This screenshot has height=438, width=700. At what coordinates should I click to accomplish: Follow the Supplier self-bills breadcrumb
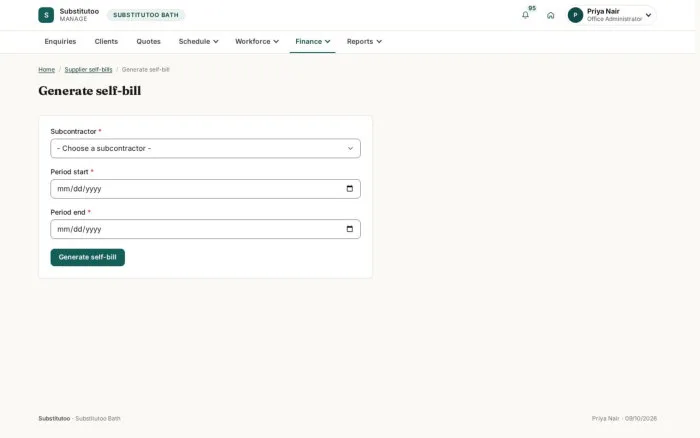pyautogui.click(x=88, y=70)
